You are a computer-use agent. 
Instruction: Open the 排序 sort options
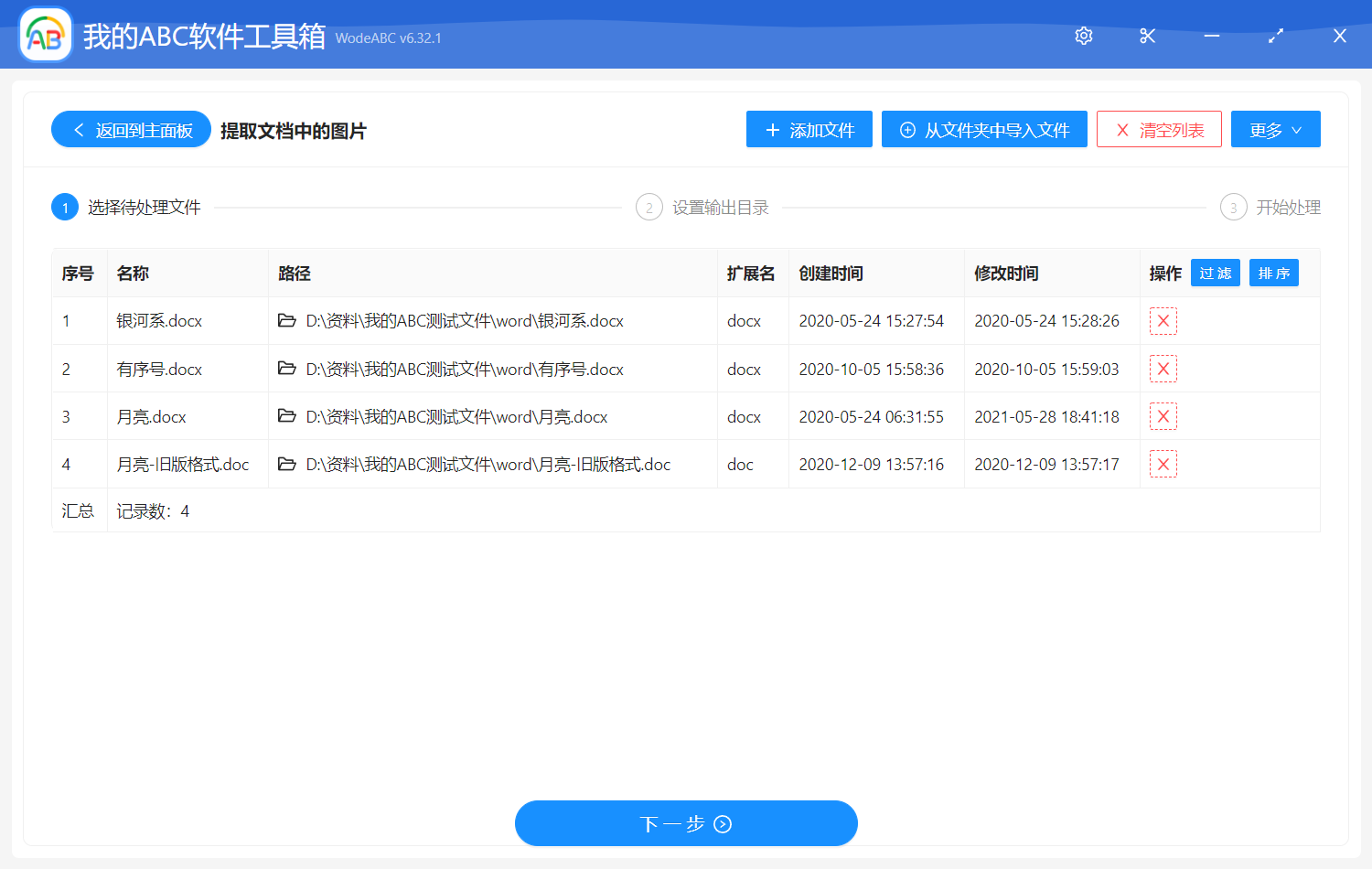1273,273
